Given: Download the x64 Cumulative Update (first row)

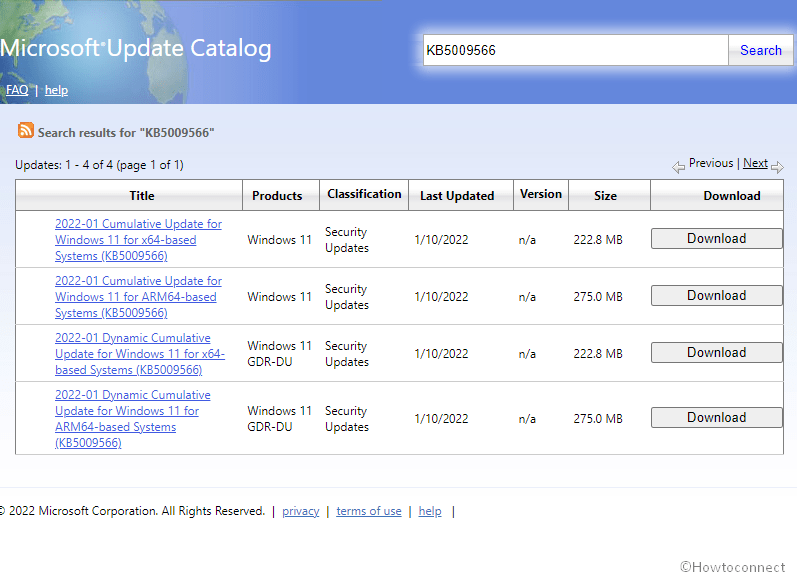Looking at the screenshot, I should click(x=716, y=239).
